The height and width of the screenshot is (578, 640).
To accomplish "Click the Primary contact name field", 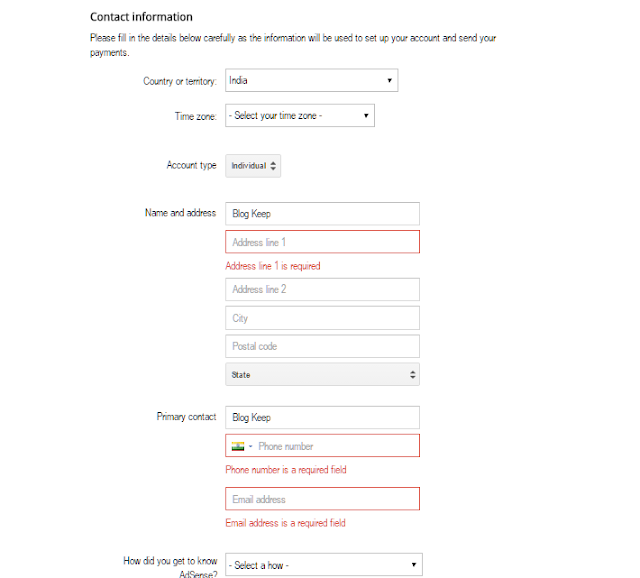I will tap(322, 417).
